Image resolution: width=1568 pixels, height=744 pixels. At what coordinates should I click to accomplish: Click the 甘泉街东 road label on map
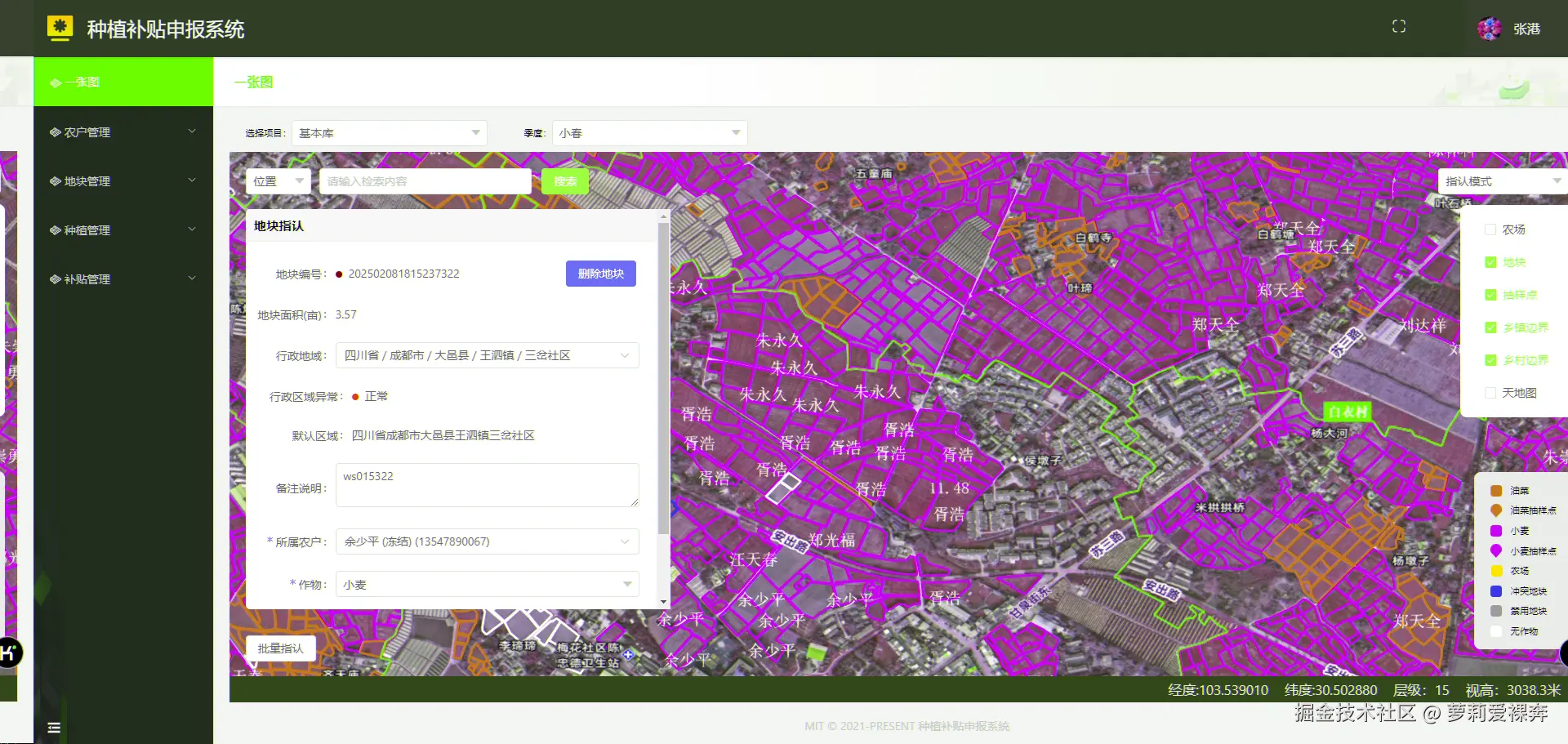(x=1029, y=603)
